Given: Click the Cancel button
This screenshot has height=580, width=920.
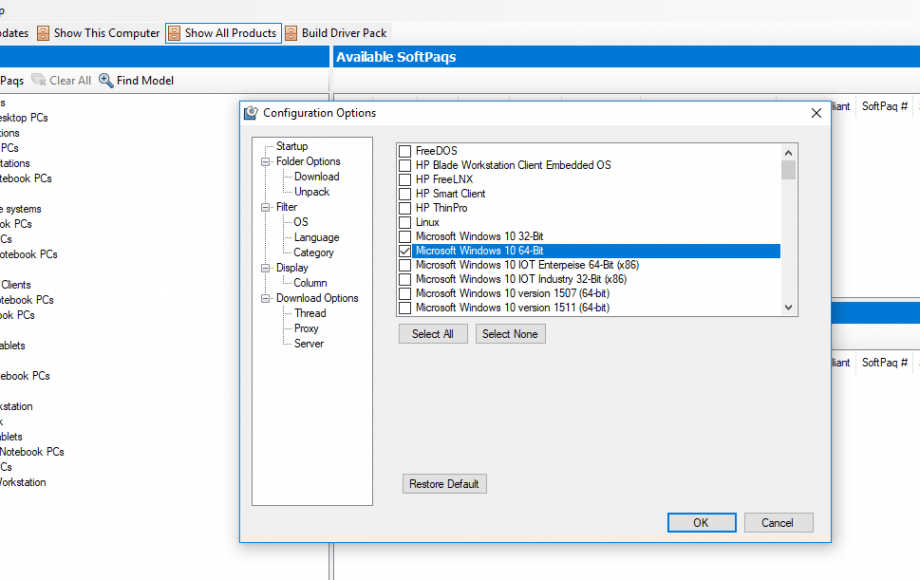Looking at the screenshot, I should coord(779,523).
